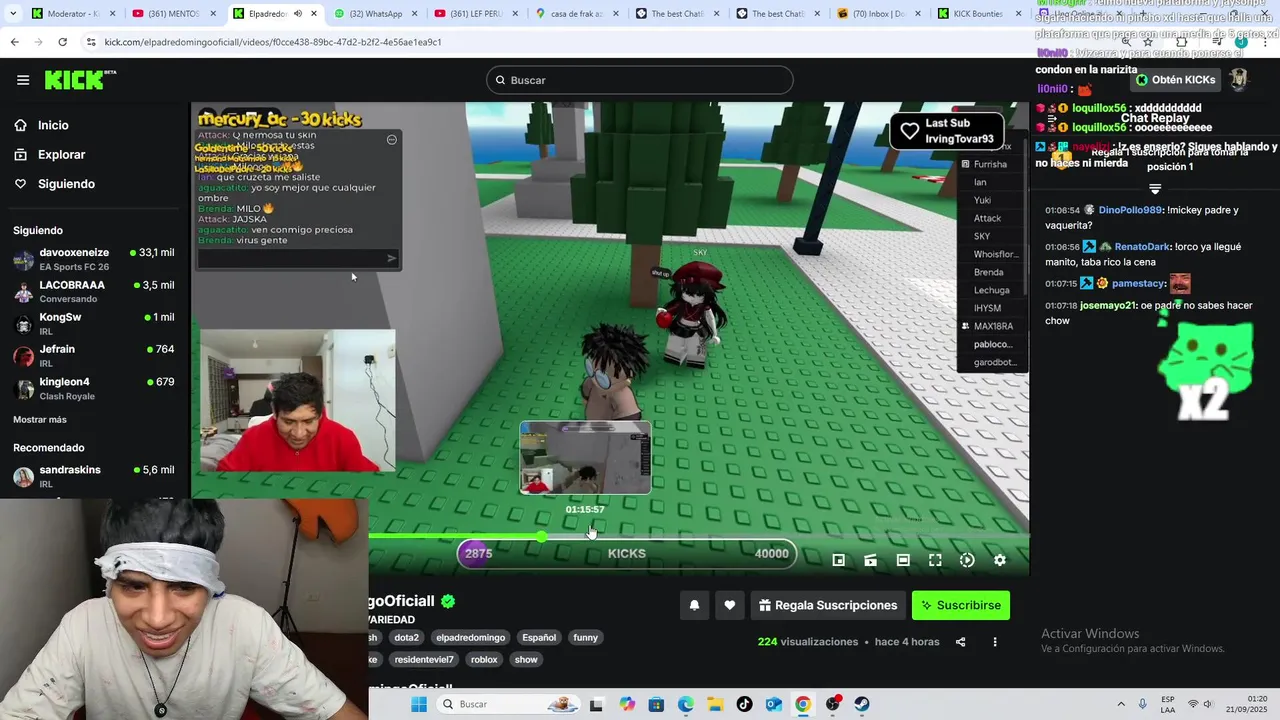1280x720 pixels.
Task: Click Obtén KICKs button
Action: point(1176,80)
